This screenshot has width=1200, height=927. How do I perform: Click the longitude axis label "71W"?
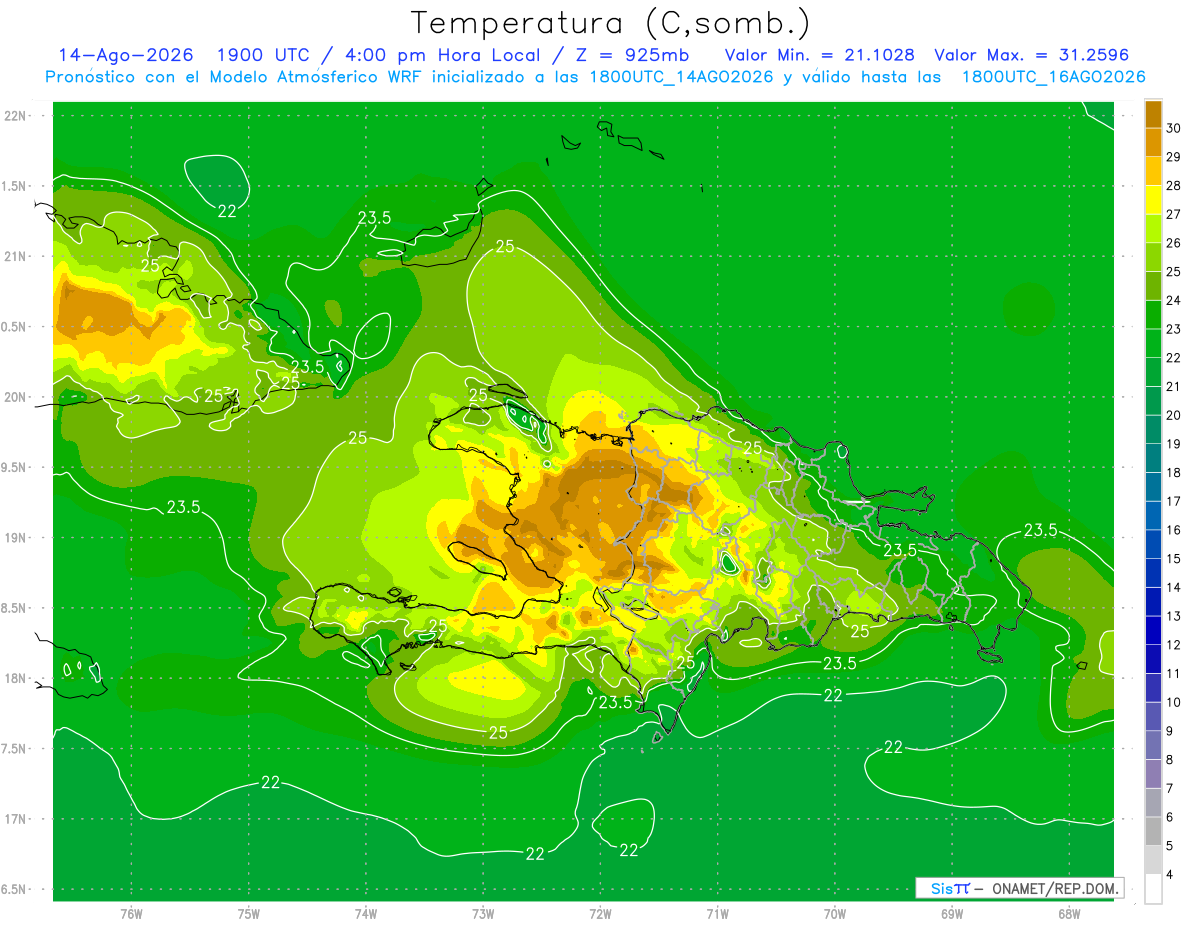717,914
